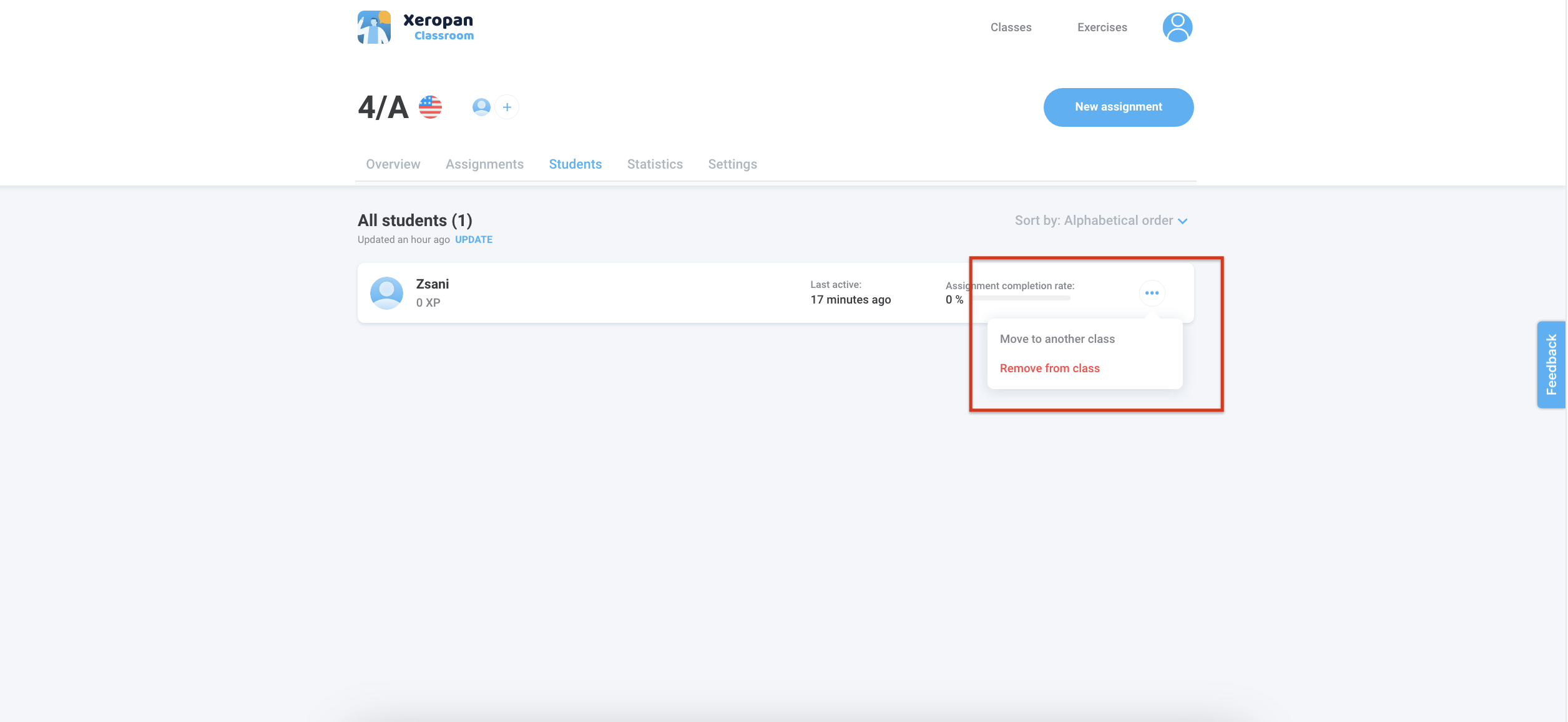The image size is (1568, 722).
Task: Click the teacher avatar next to 4/A
Action: [x=481, y=107]
